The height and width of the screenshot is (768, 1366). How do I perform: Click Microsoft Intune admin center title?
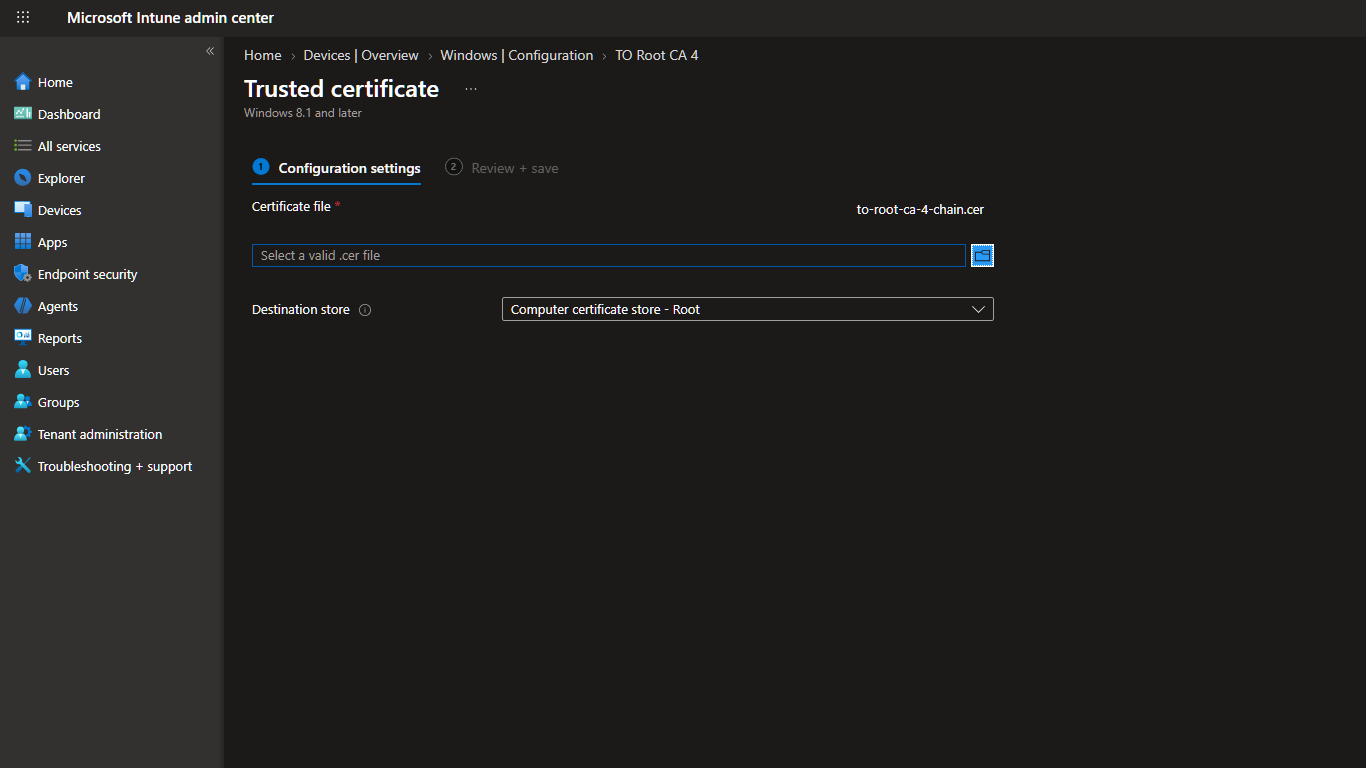[x=170, y=18]
